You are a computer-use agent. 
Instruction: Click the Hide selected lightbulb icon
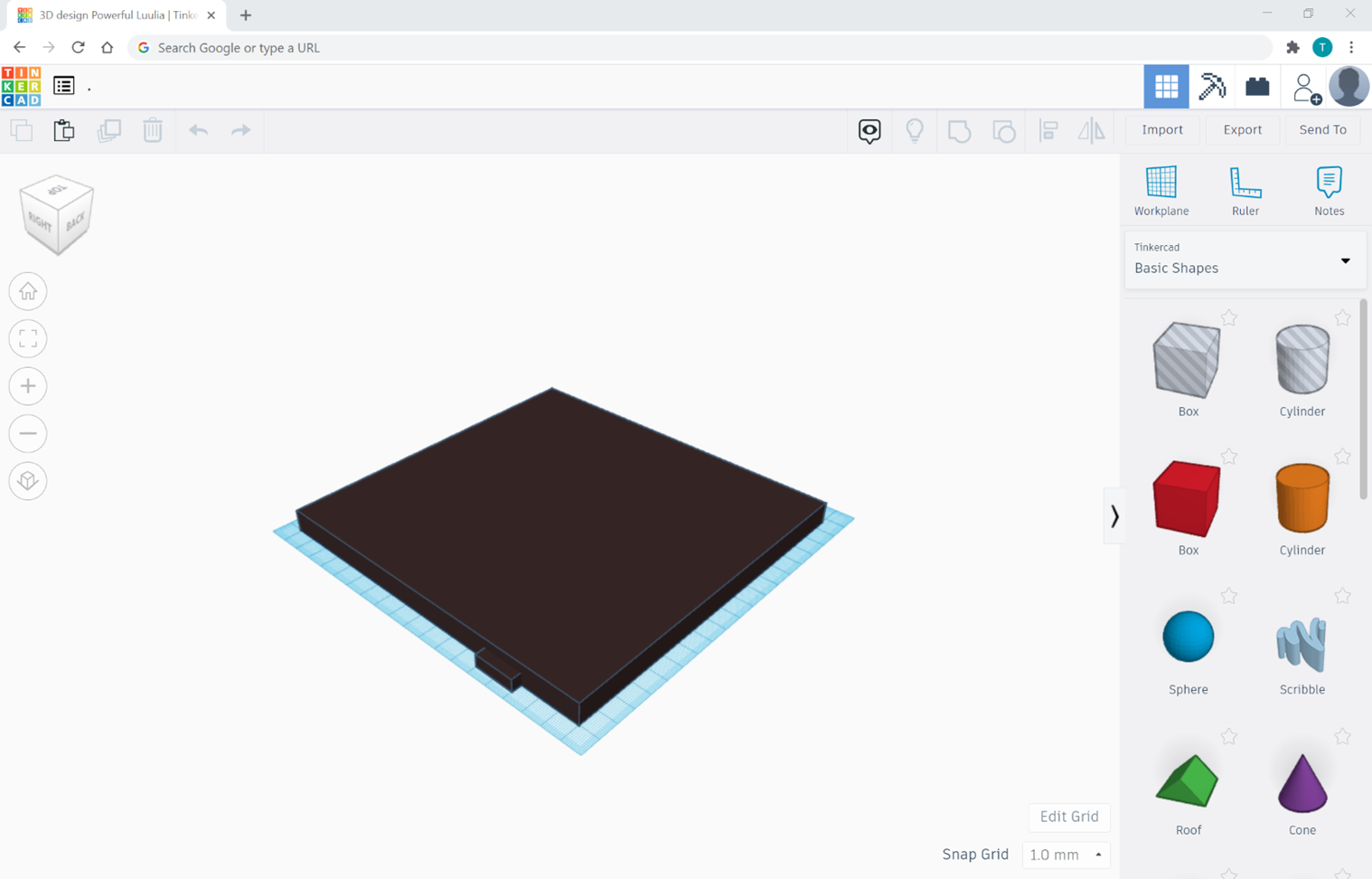[x=915, y=131]
